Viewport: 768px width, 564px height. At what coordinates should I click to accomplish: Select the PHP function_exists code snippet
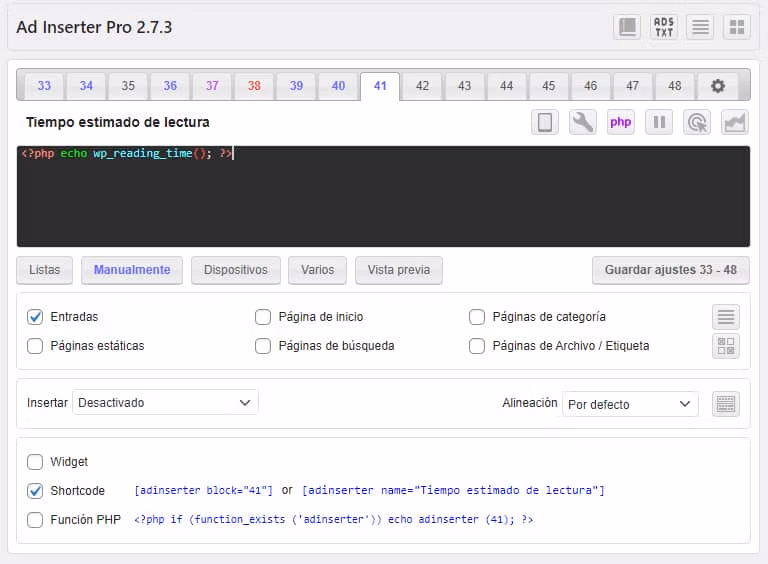coord(334,519)
